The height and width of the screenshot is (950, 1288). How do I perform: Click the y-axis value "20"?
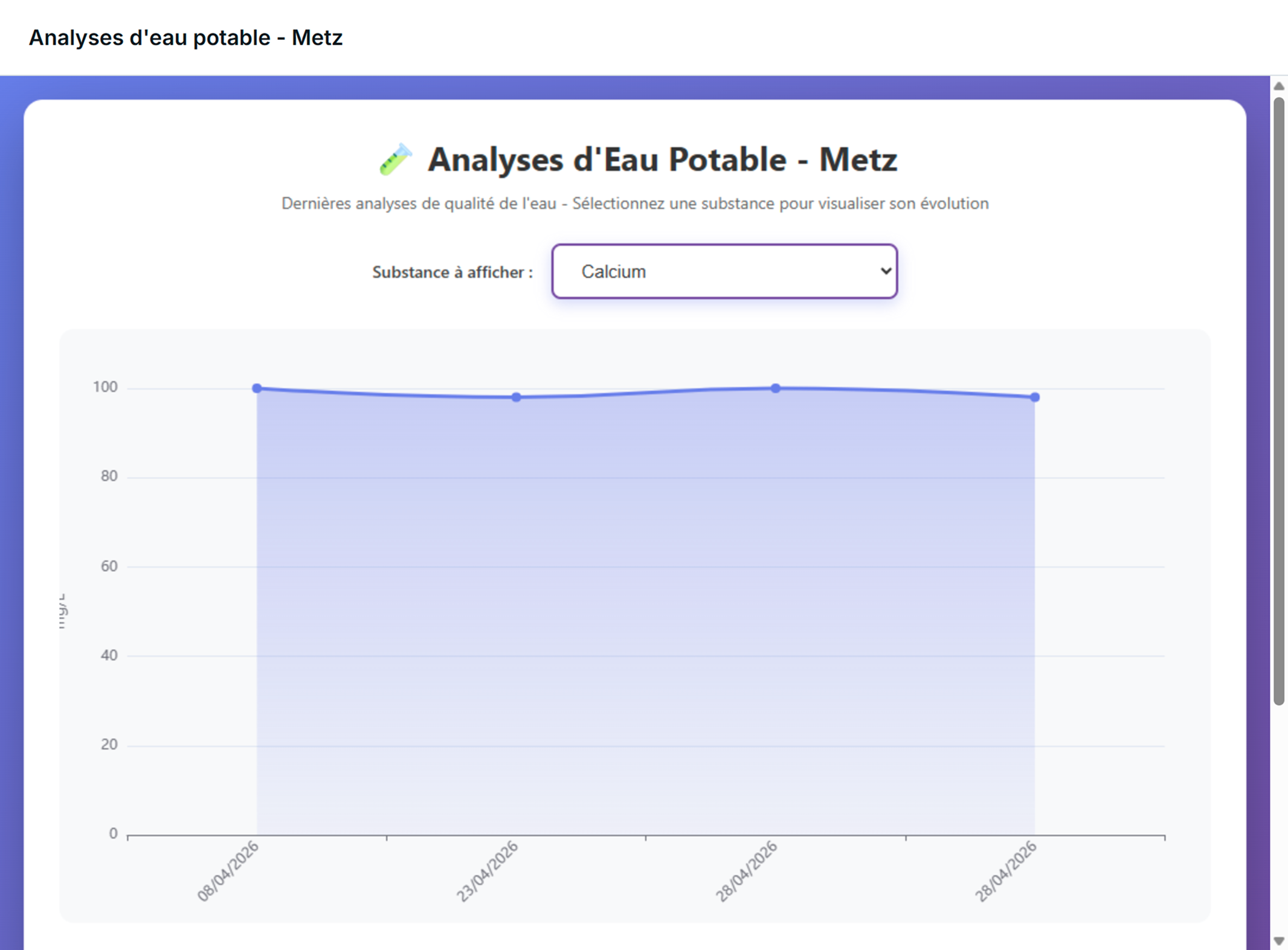(x=109, y=745)
